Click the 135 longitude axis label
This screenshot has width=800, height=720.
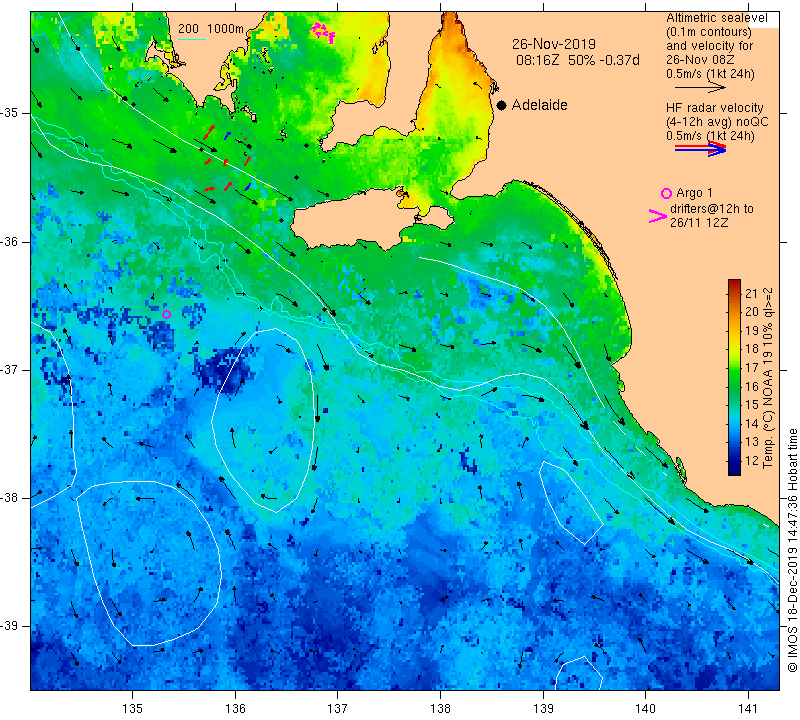(x=133, y=709)
